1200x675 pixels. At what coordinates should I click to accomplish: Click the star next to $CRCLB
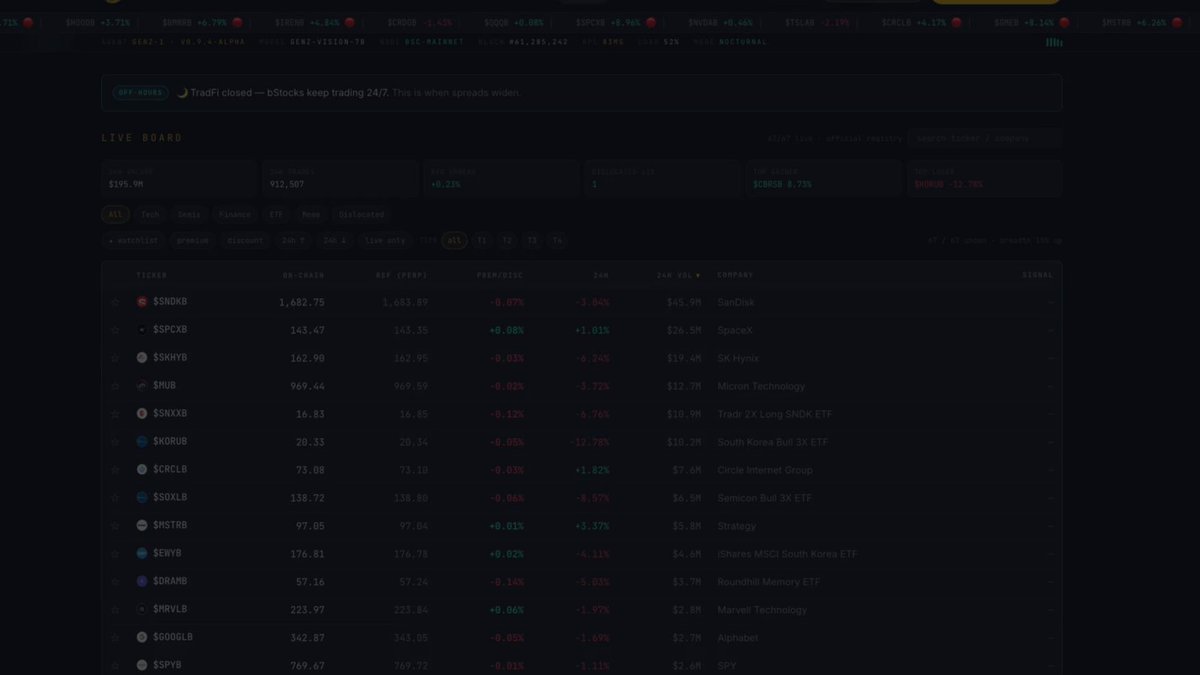[115, 470]
